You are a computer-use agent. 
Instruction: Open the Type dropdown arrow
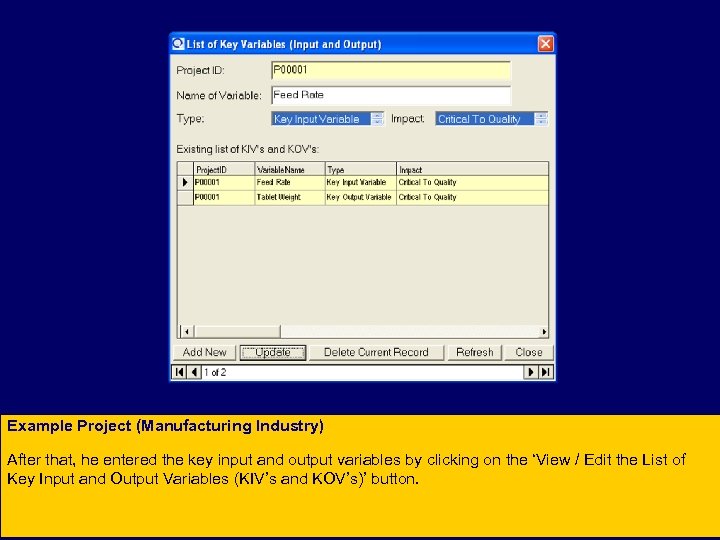tap(377, 119)
